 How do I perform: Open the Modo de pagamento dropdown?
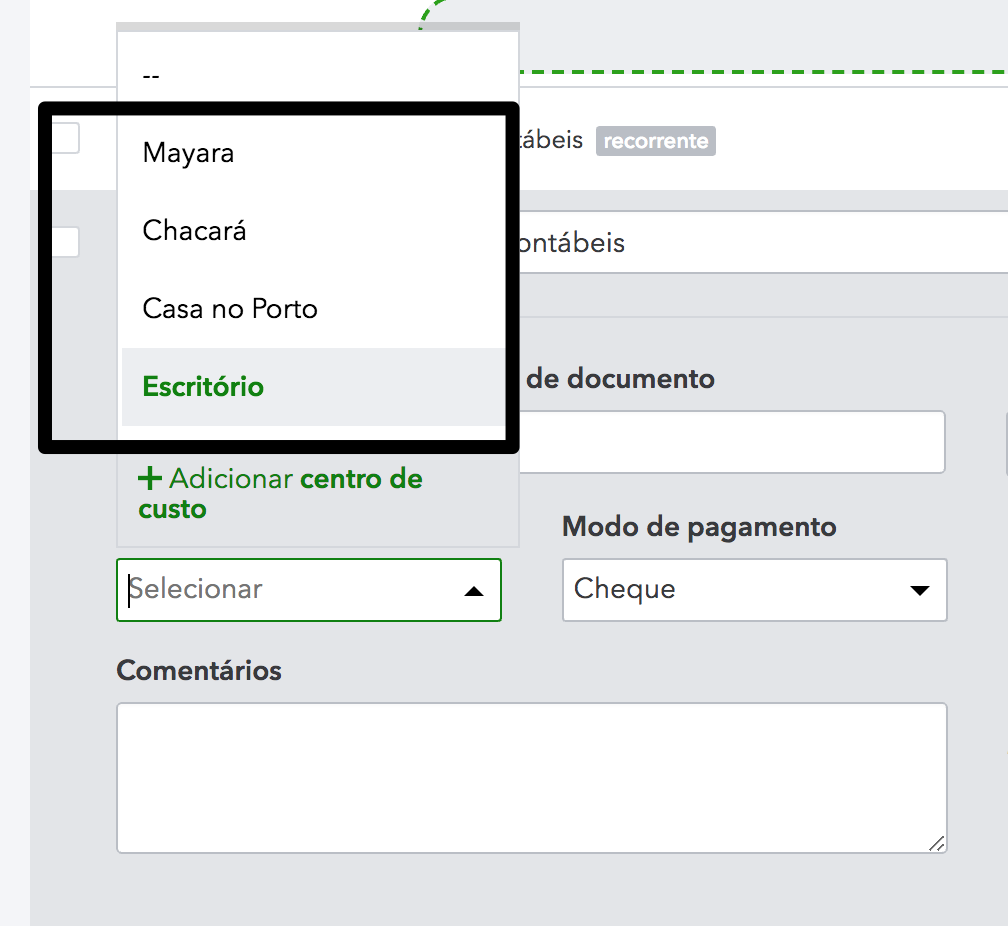pyautogui.click(x=754, y=590)
